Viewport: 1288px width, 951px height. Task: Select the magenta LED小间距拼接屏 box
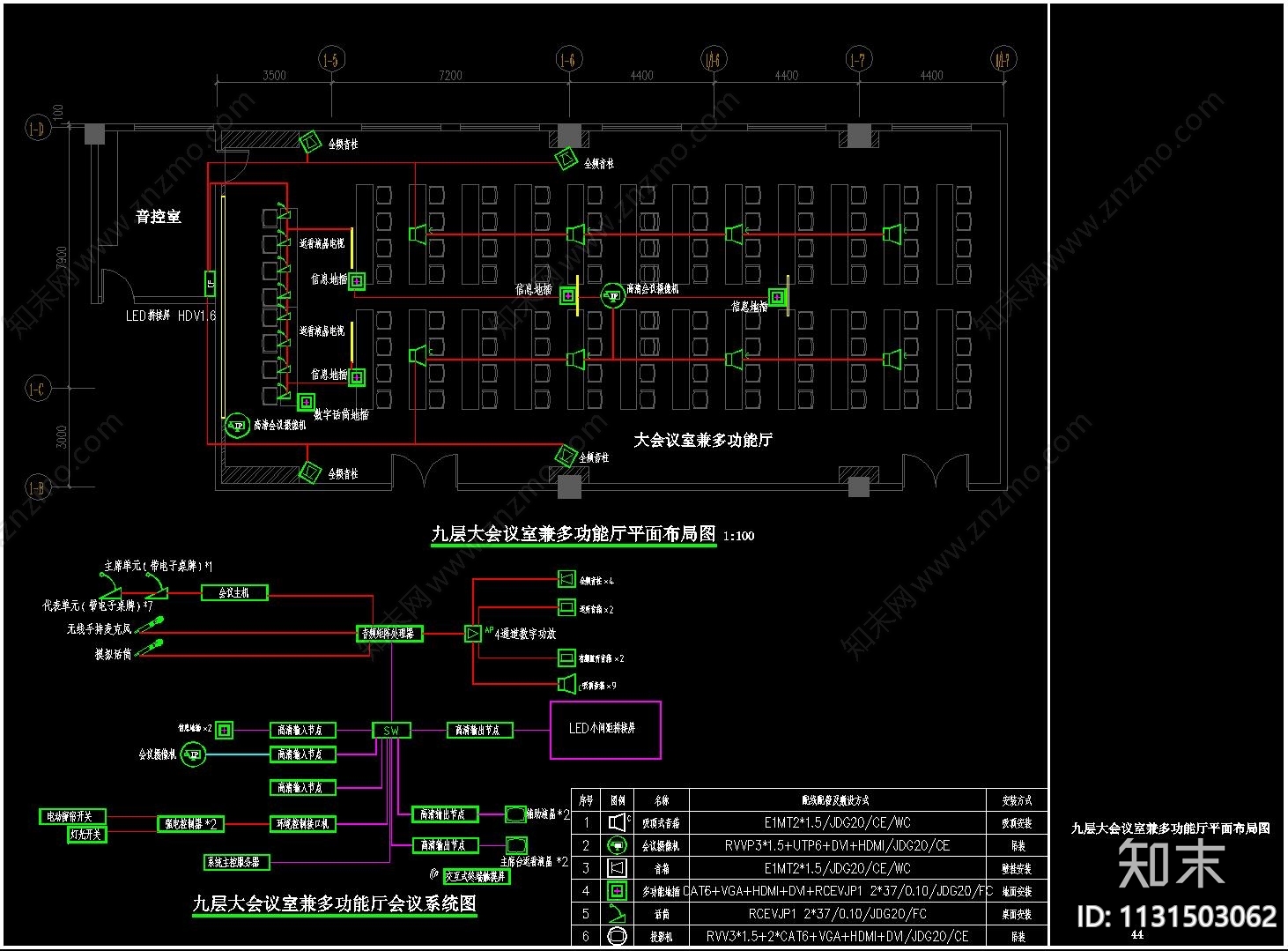coord(605,730)
